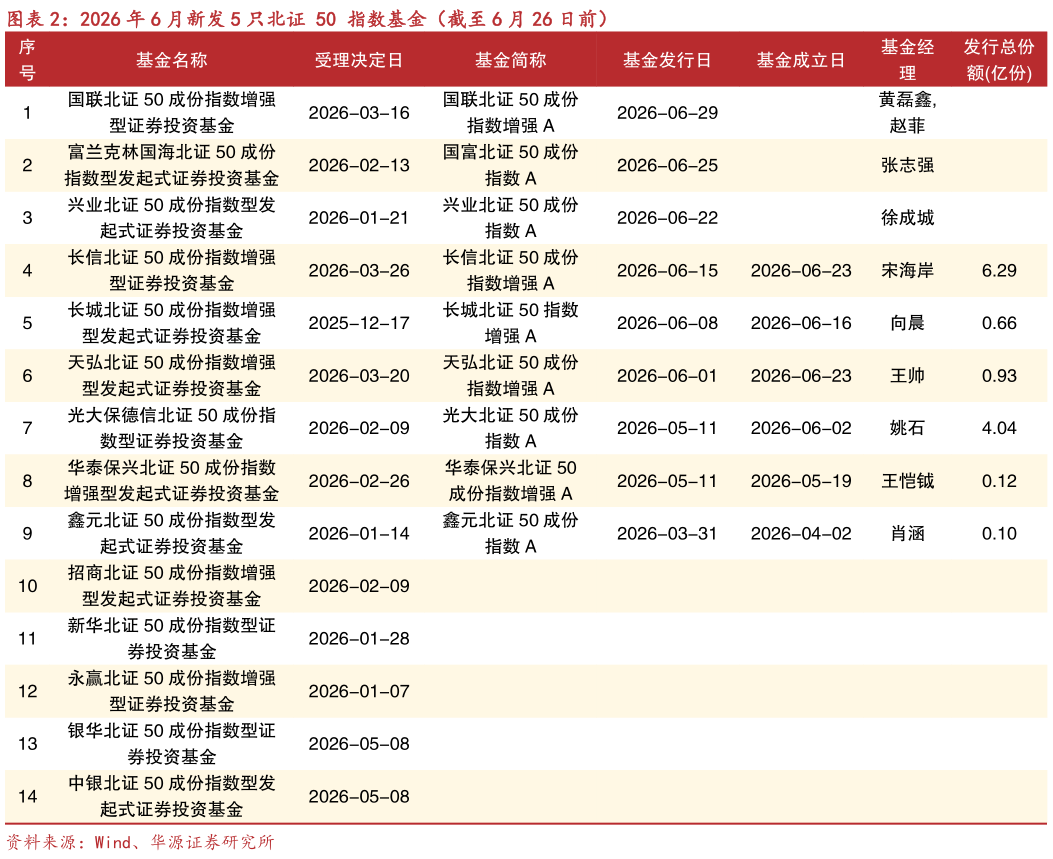The image size is (1053, 859).
Task: Select fund name 天弘北证50成份指数增强型发起式
Action: pyautogui.click(x=171, y=375)
